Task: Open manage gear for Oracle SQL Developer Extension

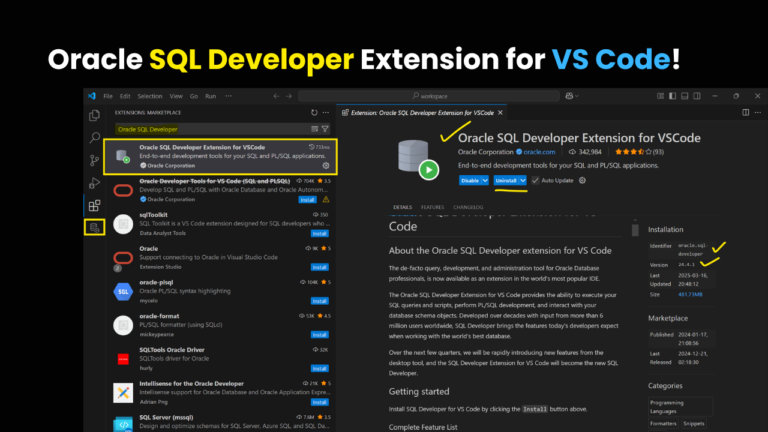Action: [x=326, y=166]
